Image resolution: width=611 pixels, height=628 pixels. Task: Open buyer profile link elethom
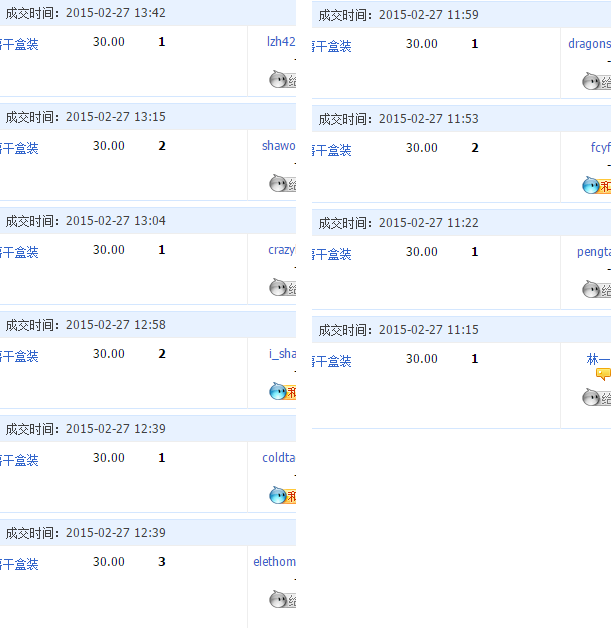[275, 562]
